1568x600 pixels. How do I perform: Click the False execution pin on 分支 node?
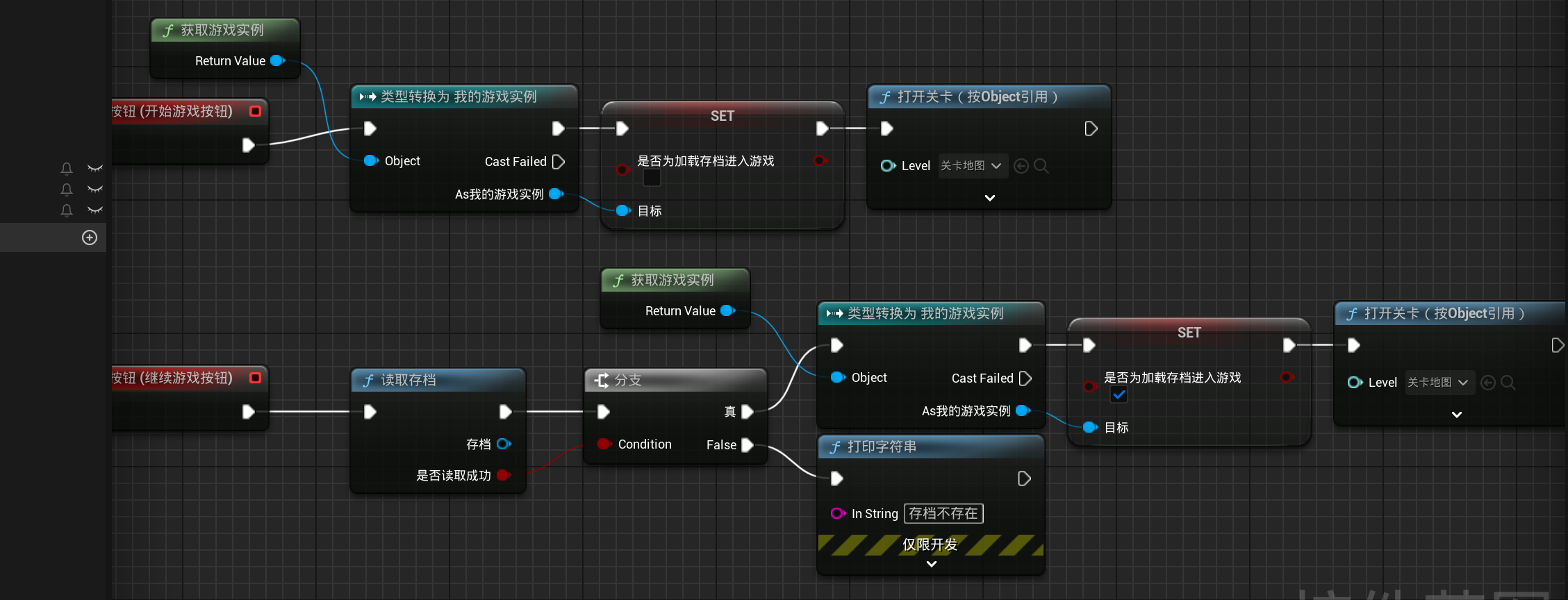pyautogui.click(x=747, y=445)
